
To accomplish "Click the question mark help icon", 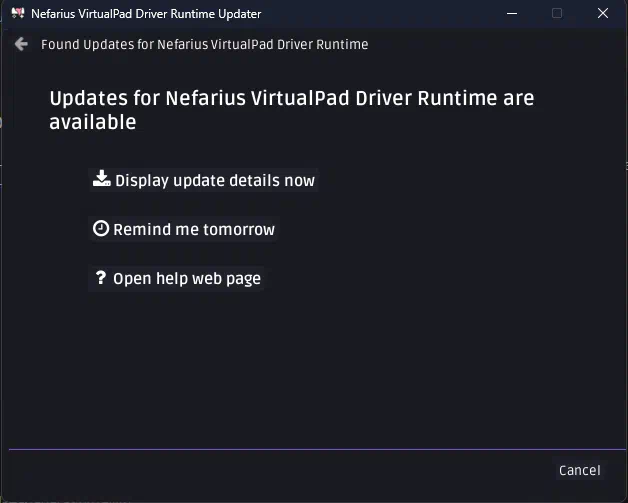I will pyautogui.click(x=101, y=278).
